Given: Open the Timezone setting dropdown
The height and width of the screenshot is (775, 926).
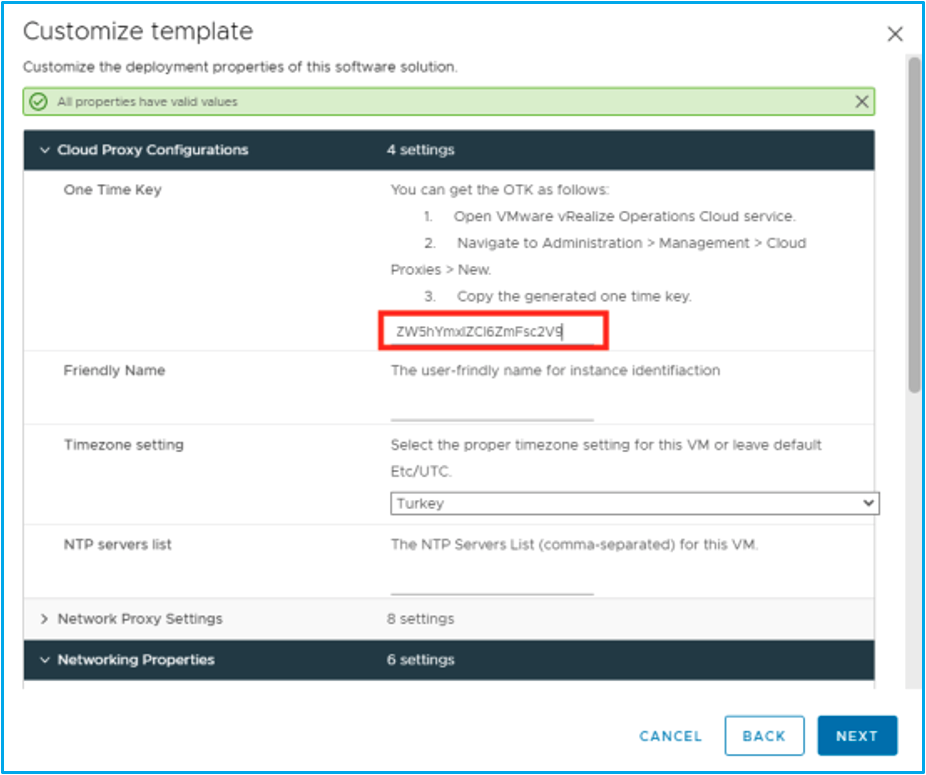Looking at the screenshot, I should pyautogui.click(x=634, y=504).
